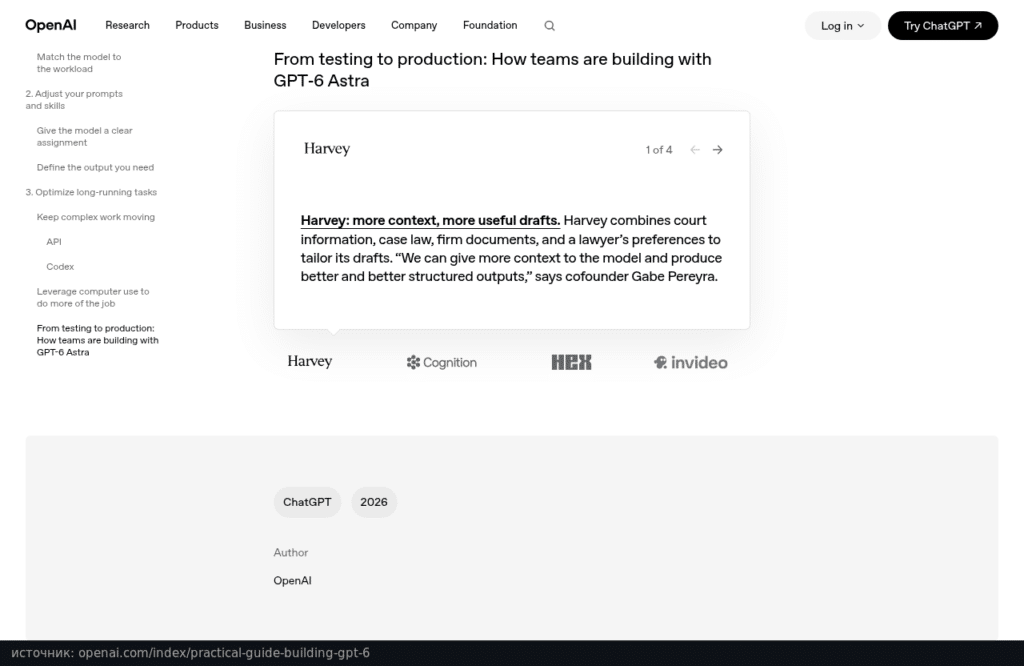This screenshot has width=1024, height=666.
Task: Click the Author label
Action: click(x=291, y=552)
